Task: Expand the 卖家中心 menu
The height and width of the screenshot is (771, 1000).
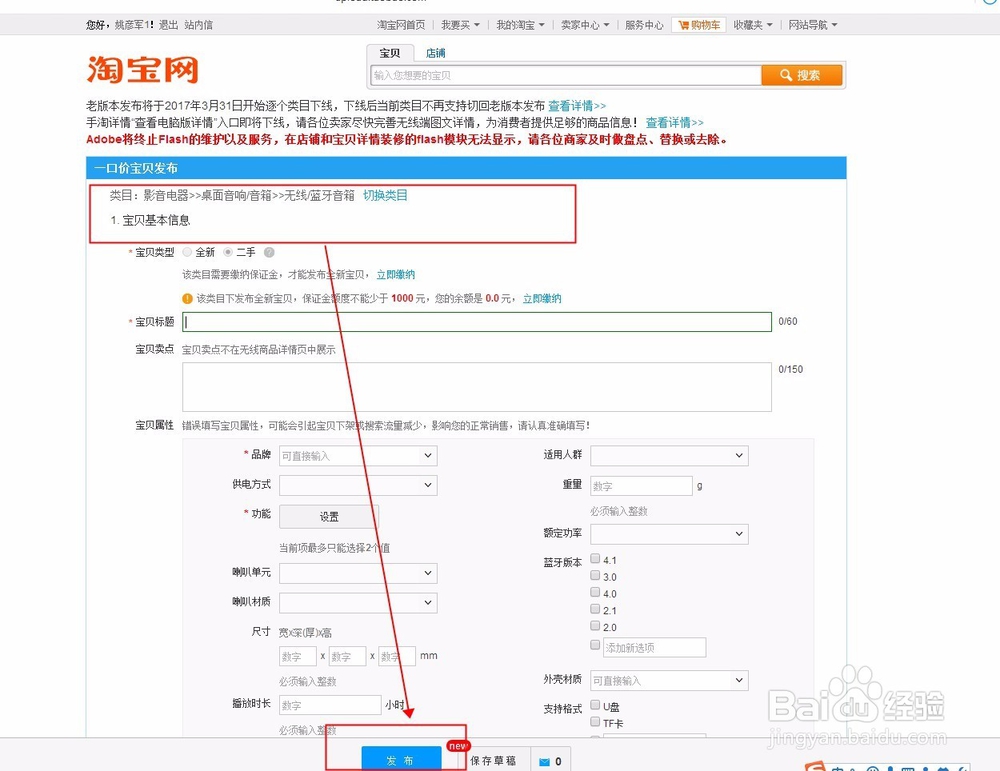Action: click(585, 25)
